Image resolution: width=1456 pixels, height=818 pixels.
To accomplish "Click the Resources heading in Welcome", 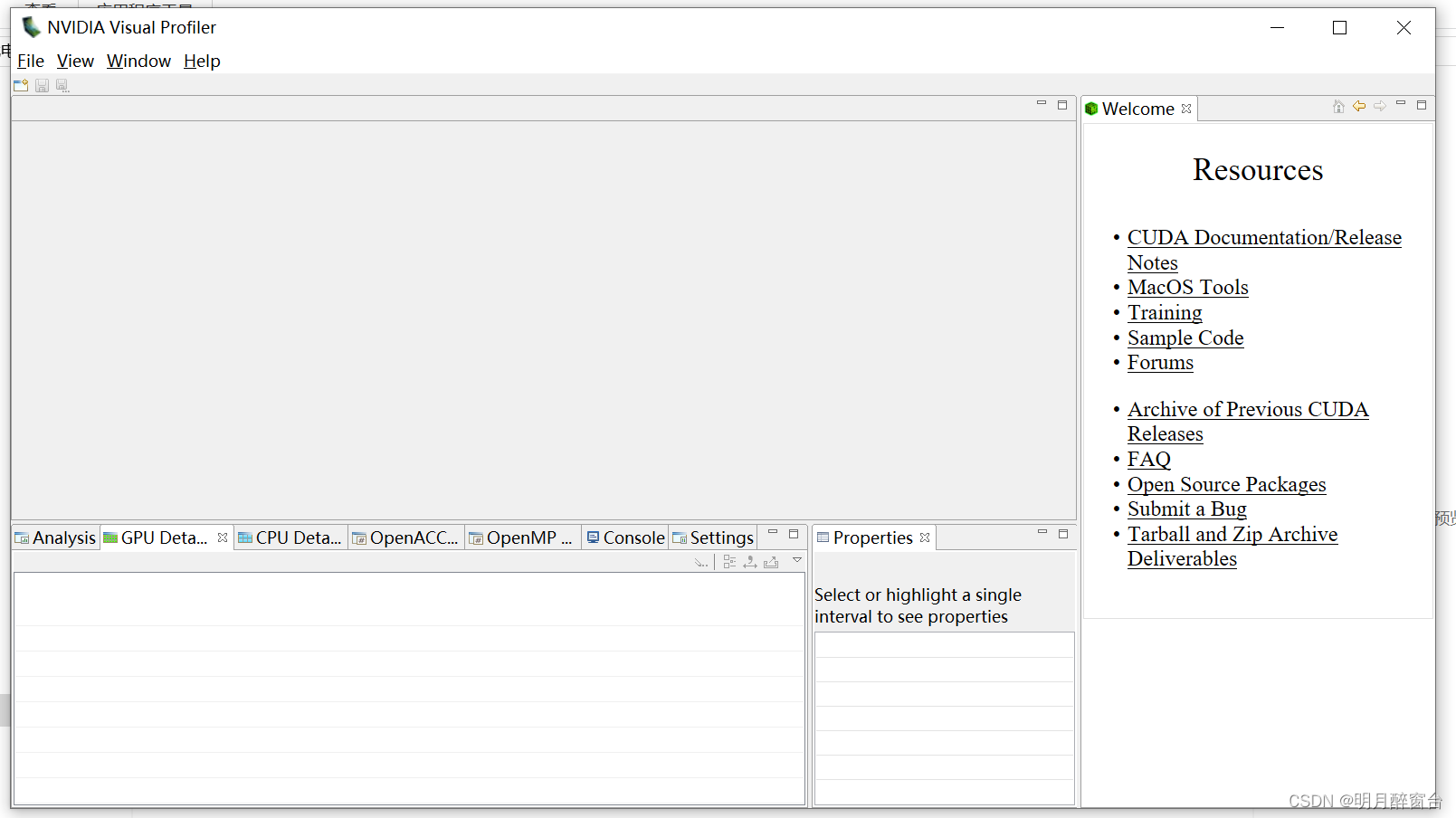I will coord(1258,170).
